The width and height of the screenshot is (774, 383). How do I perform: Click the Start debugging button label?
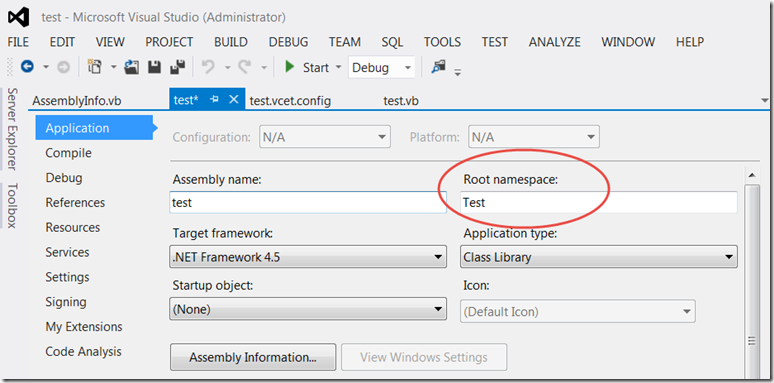(x=316, y=68)
